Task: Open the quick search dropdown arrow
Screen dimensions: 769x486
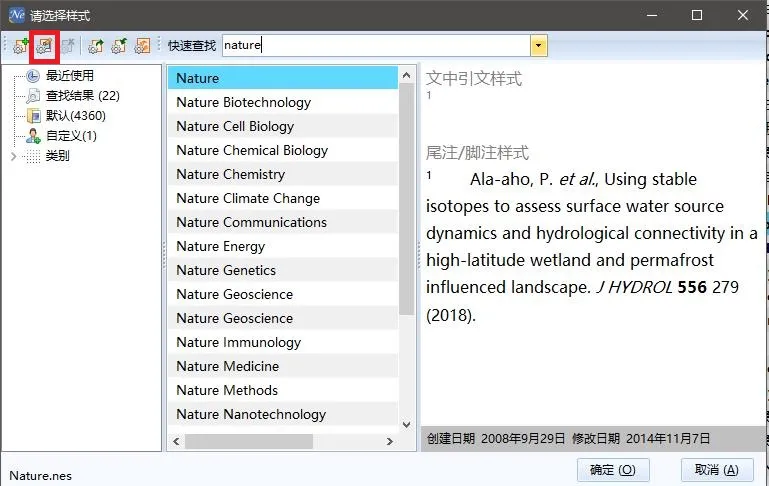Action: pyautogui.click(x=538, y=46)
